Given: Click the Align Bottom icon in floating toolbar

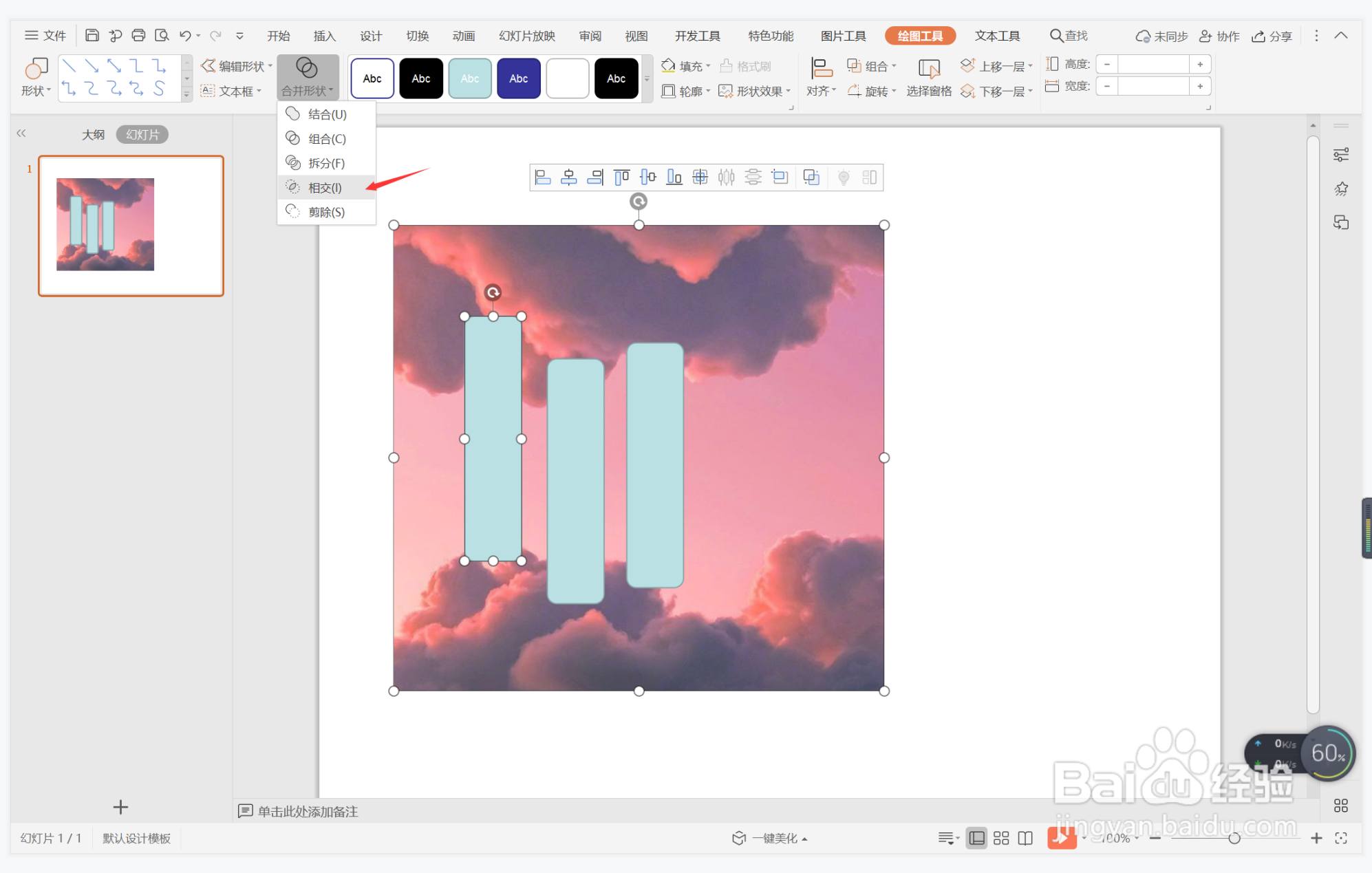Looking at the screenshot, I should [x=674, y=177].
